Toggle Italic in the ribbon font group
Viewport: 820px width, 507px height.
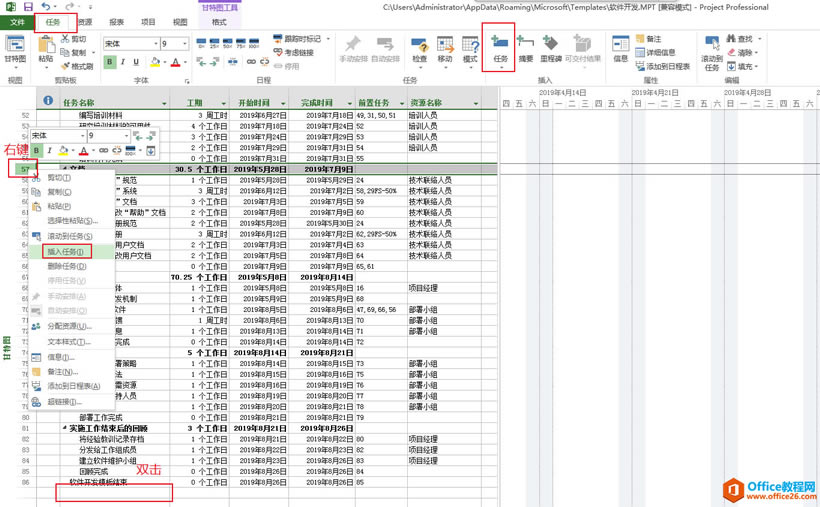pos(123,62)
